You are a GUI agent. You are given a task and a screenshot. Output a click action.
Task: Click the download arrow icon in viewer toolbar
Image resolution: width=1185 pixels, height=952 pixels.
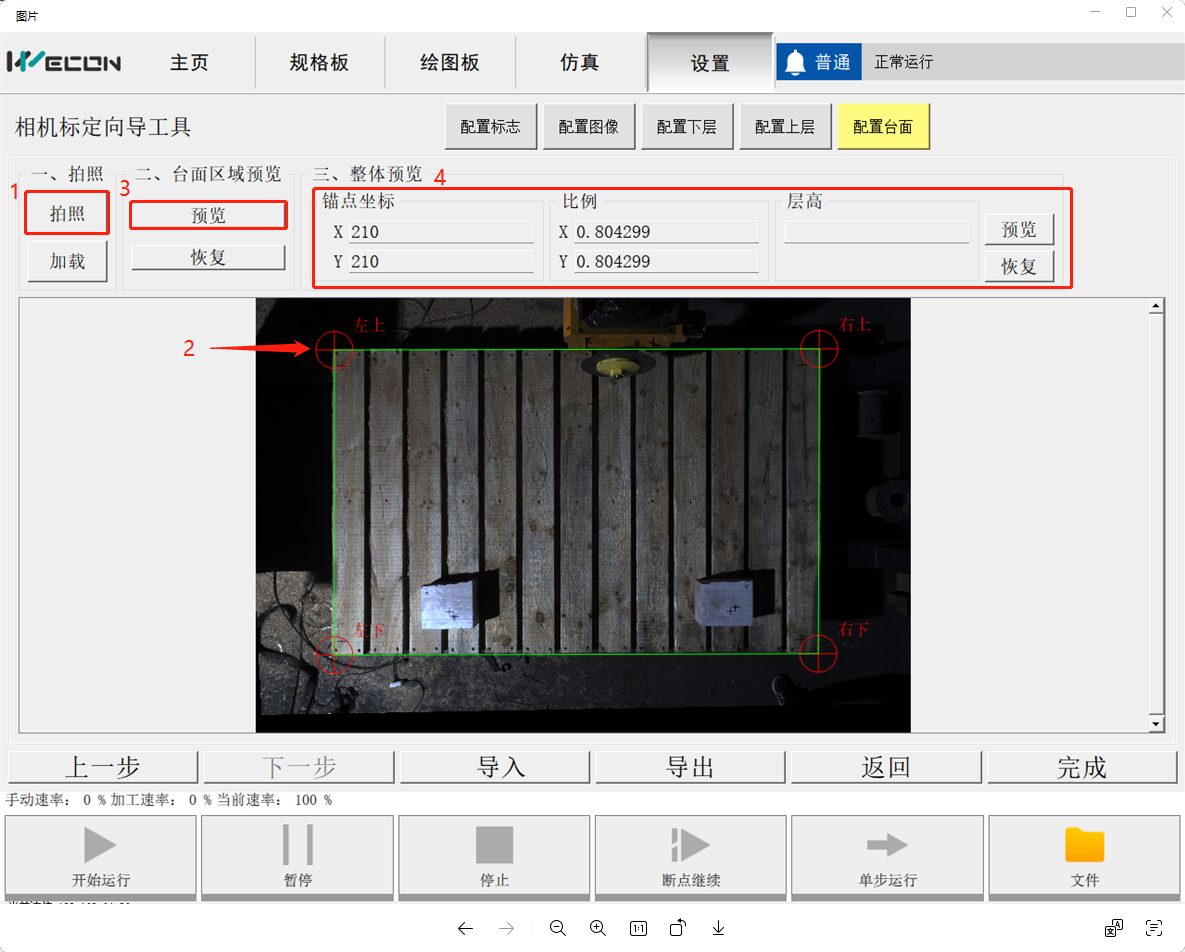coord(718,928)
